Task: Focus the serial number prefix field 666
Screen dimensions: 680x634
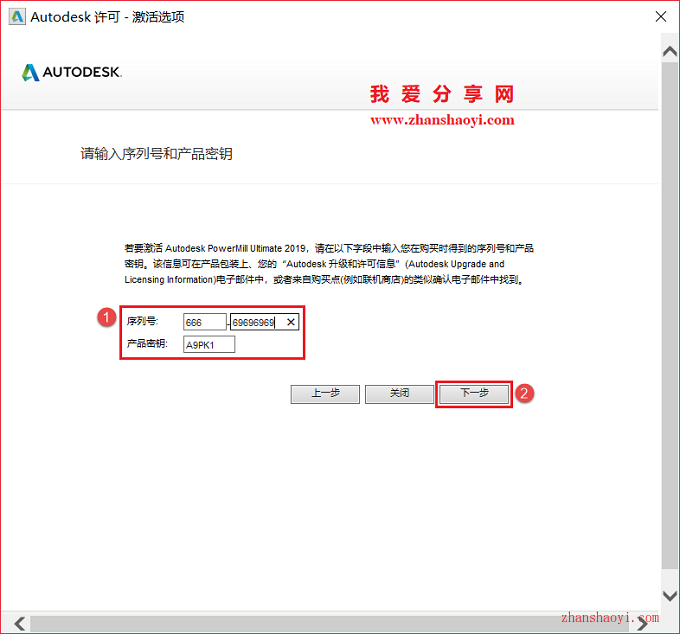Action: [x=204, y=322]
